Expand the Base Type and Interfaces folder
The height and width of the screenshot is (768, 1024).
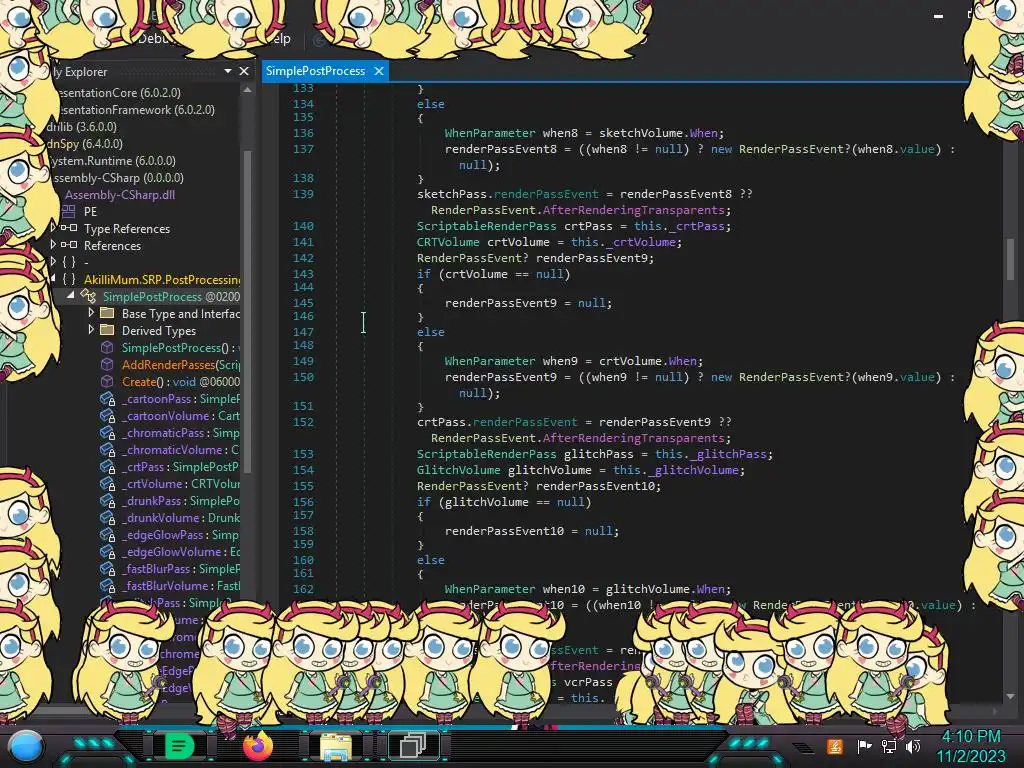point(91,313)
